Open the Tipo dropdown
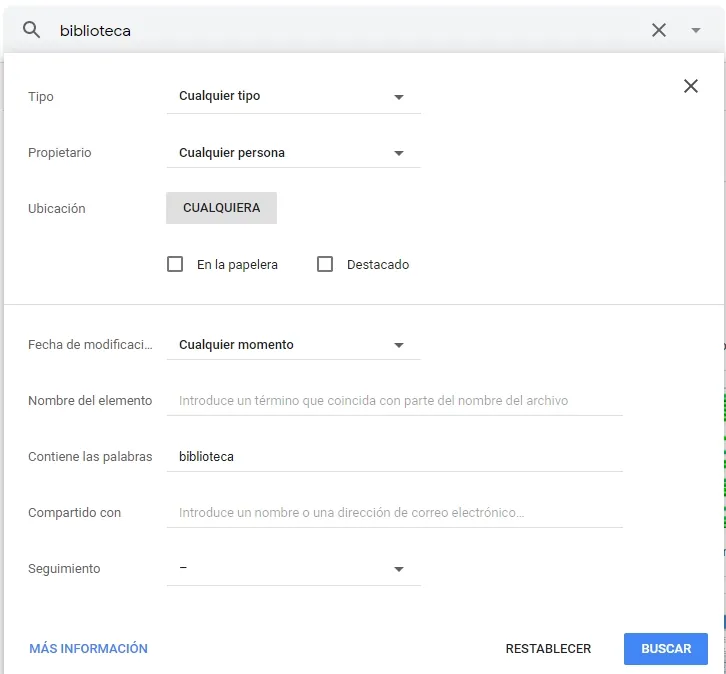726x674 pixels. coord(293,96)
